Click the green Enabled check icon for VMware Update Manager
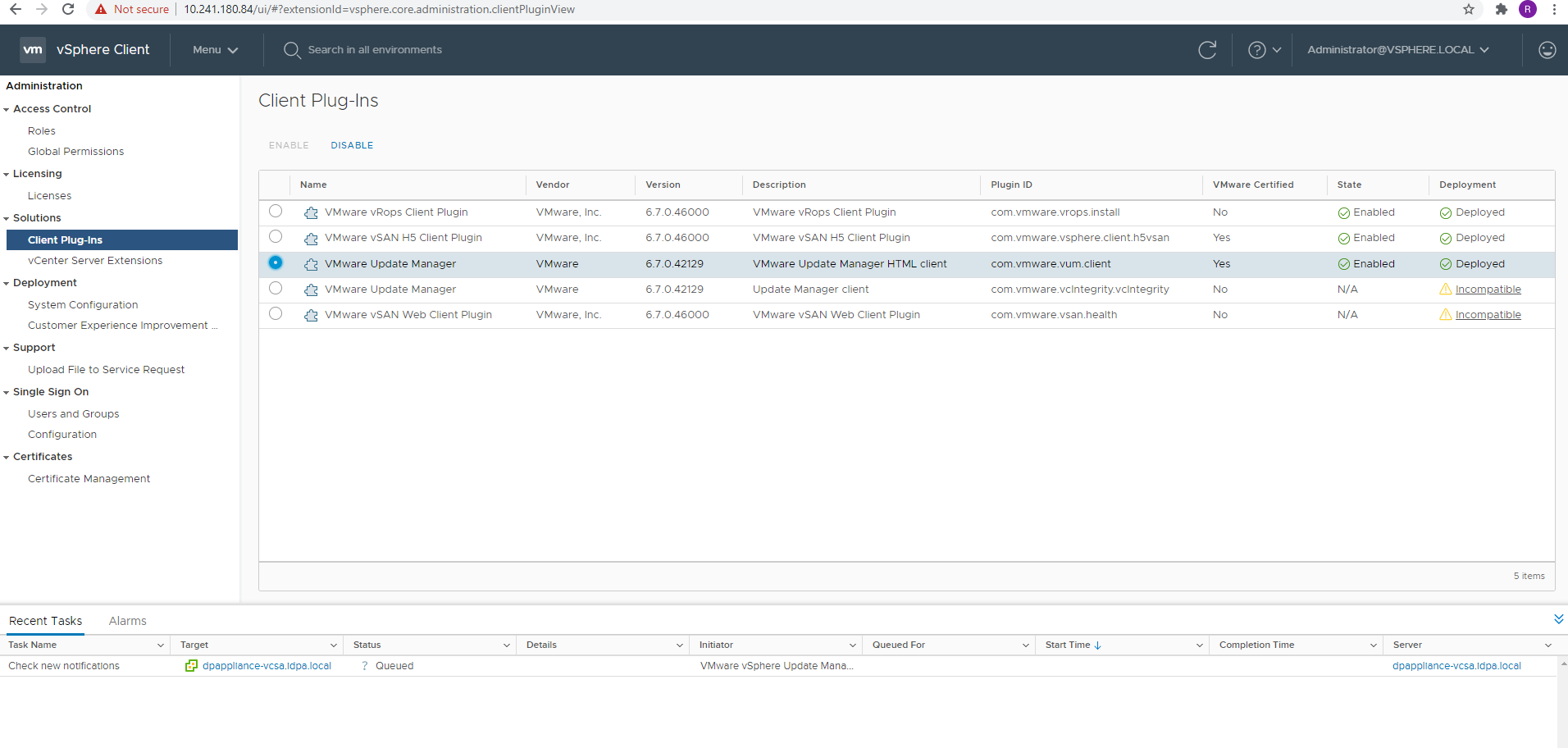The image size is (1568, 748). [x=1343, y=263]
